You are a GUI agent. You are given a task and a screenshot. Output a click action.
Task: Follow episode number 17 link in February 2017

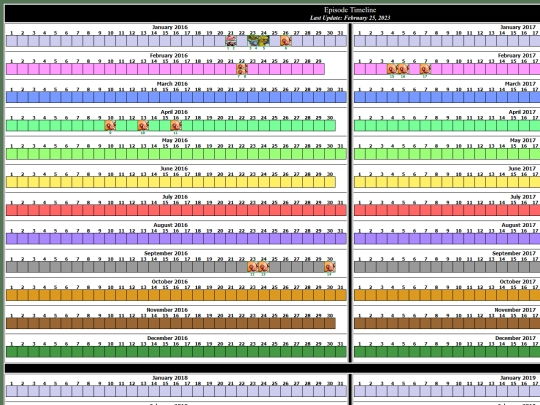click(425, 76)
